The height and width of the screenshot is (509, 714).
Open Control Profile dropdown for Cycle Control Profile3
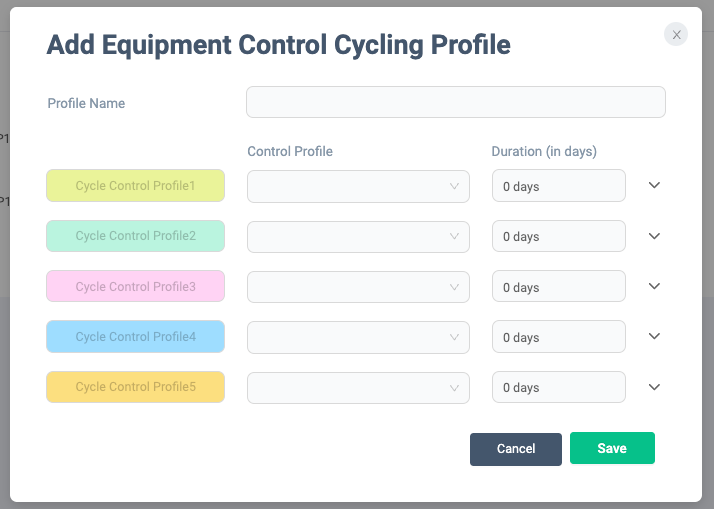pyautogui.click(x=358, y=287)
